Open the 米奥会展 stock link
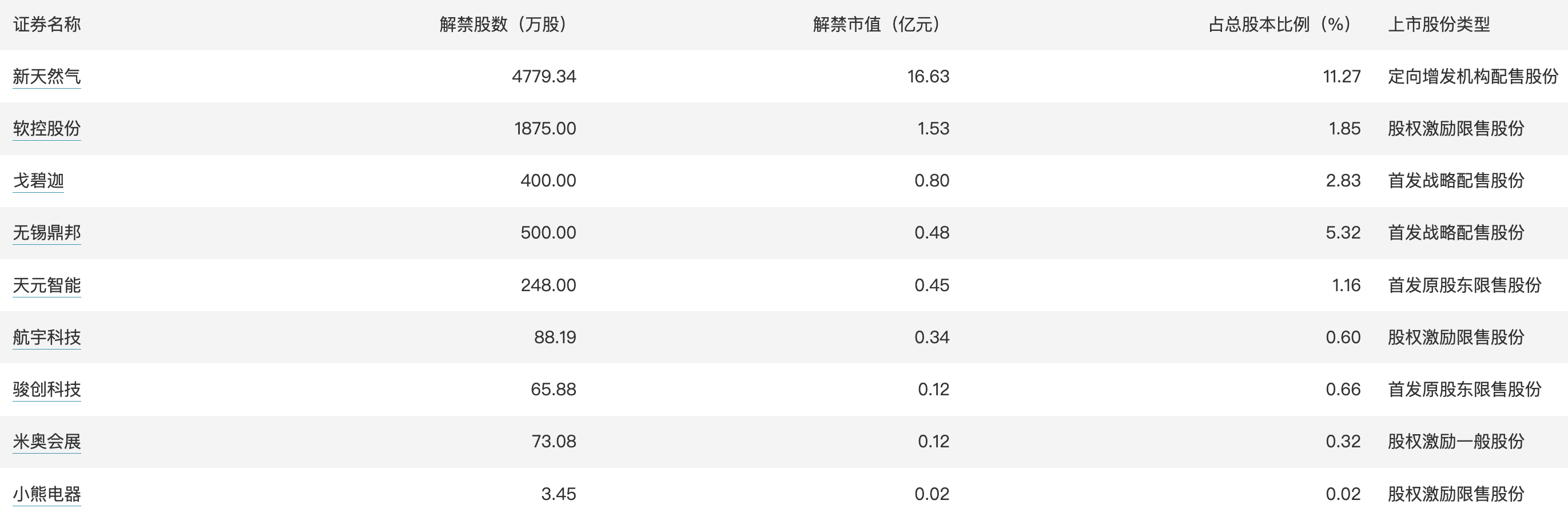Screen dimensions: 1568x524 47,441
